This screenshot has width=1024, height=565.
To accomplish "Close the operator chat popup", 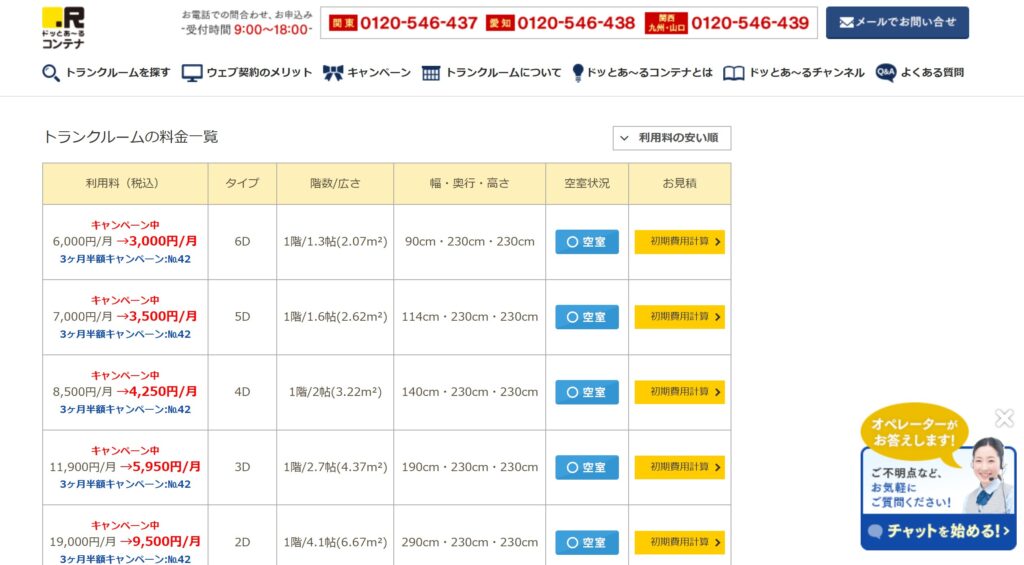I will pos(1004,418).
